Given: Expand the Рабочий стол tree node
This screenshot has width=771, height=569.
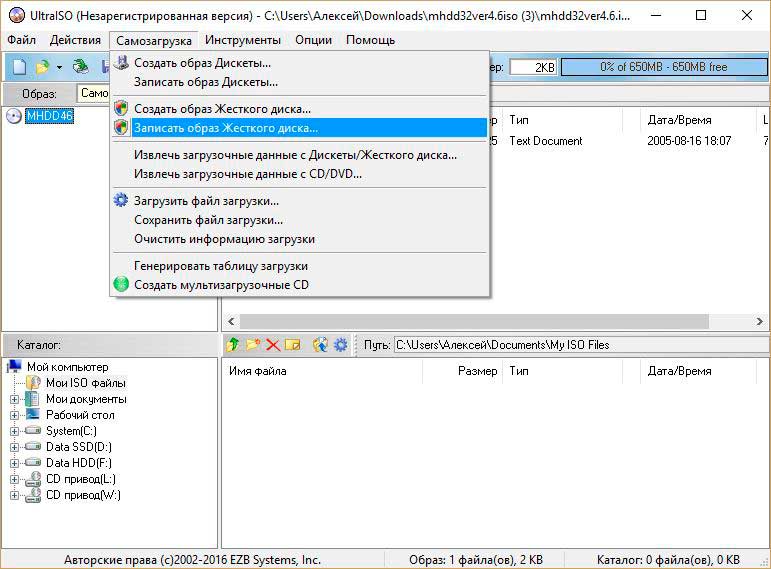Looking at the screenshot, I should point(14,416).
